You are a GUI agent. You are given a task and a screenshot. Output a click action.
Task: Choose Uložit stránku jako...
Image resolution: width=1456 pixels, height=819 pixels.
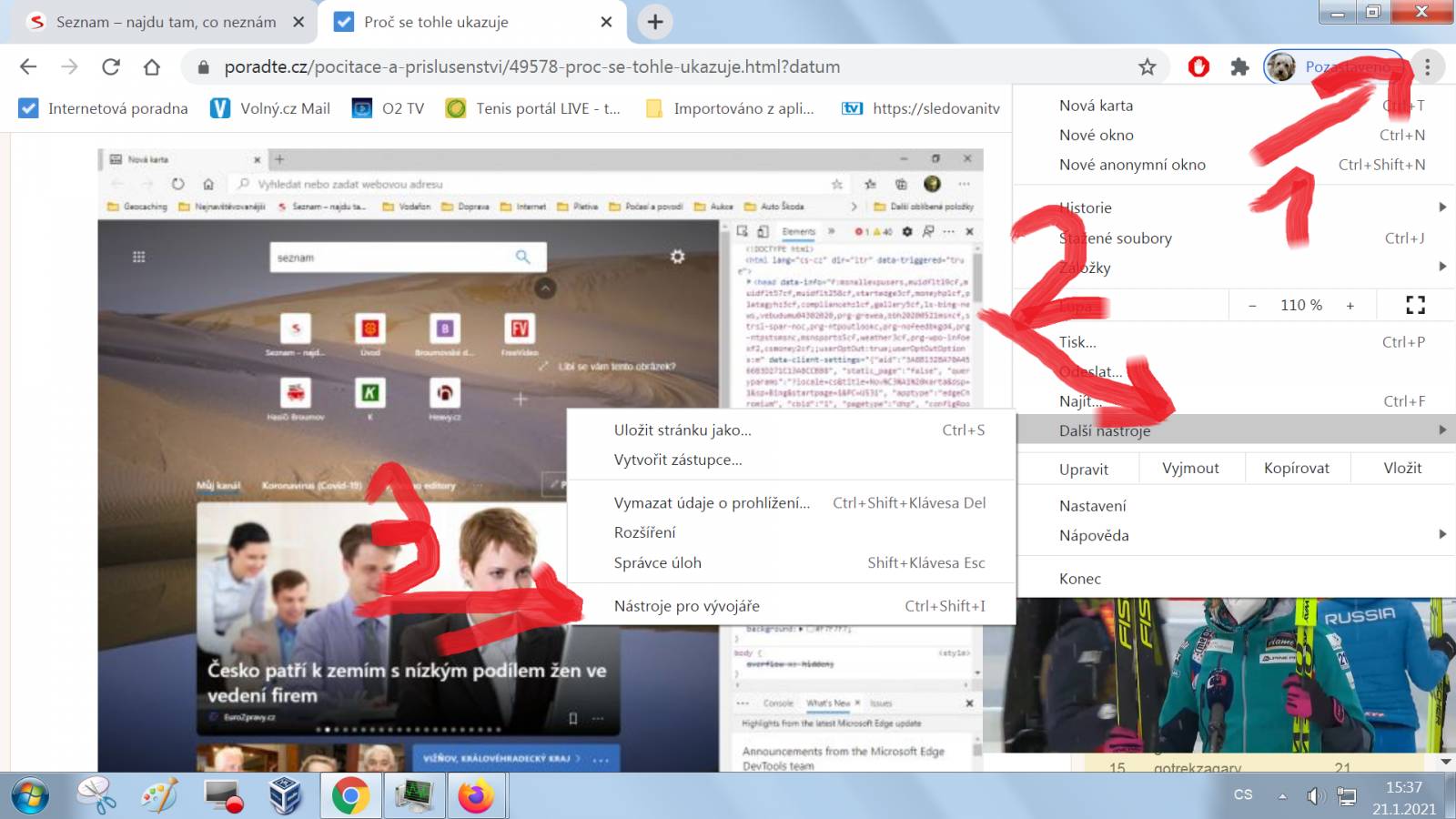[x=791, y=430]
